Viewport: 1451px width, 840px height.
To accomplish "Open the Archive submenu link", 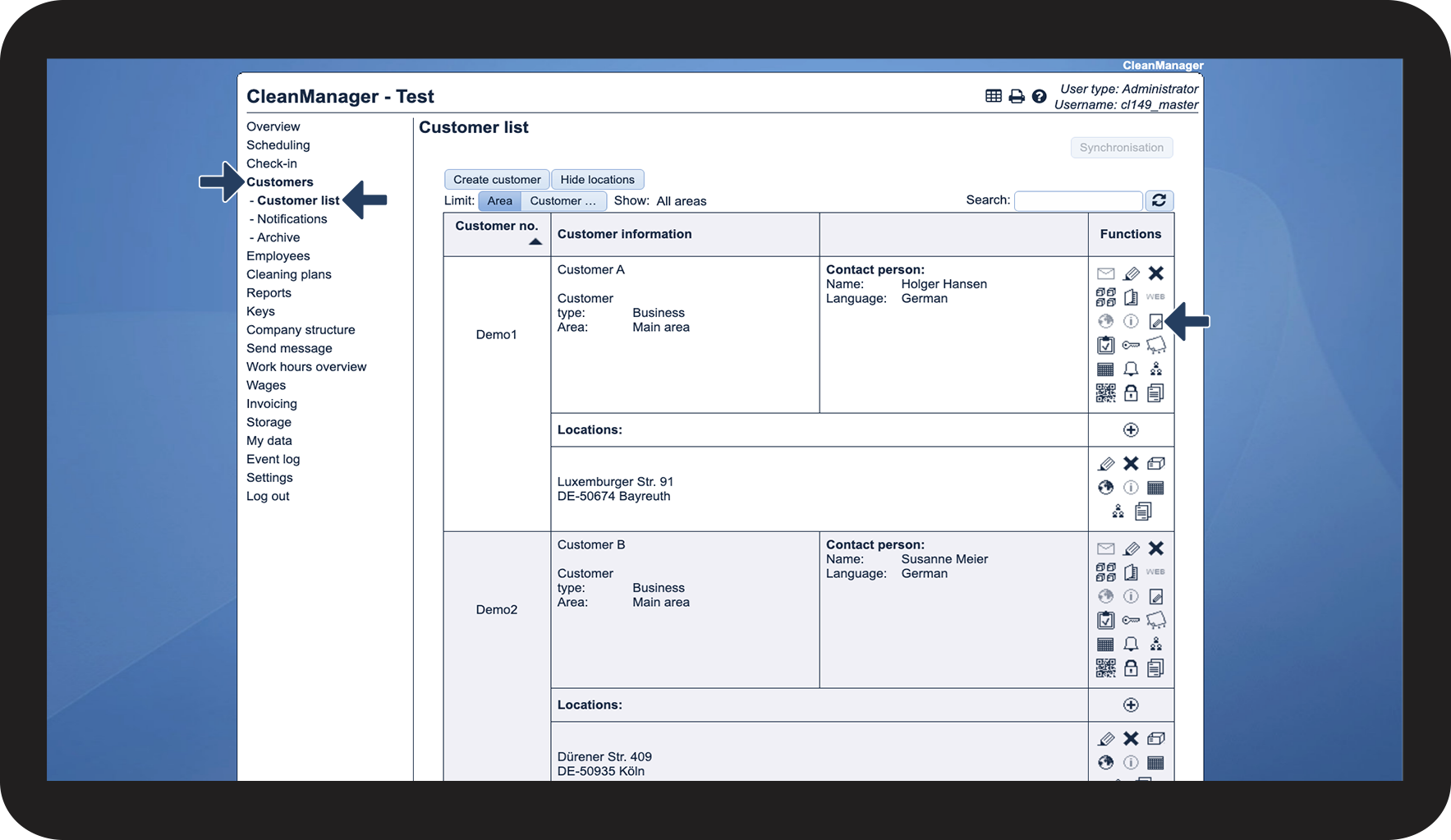I will [x=278, y=237].
